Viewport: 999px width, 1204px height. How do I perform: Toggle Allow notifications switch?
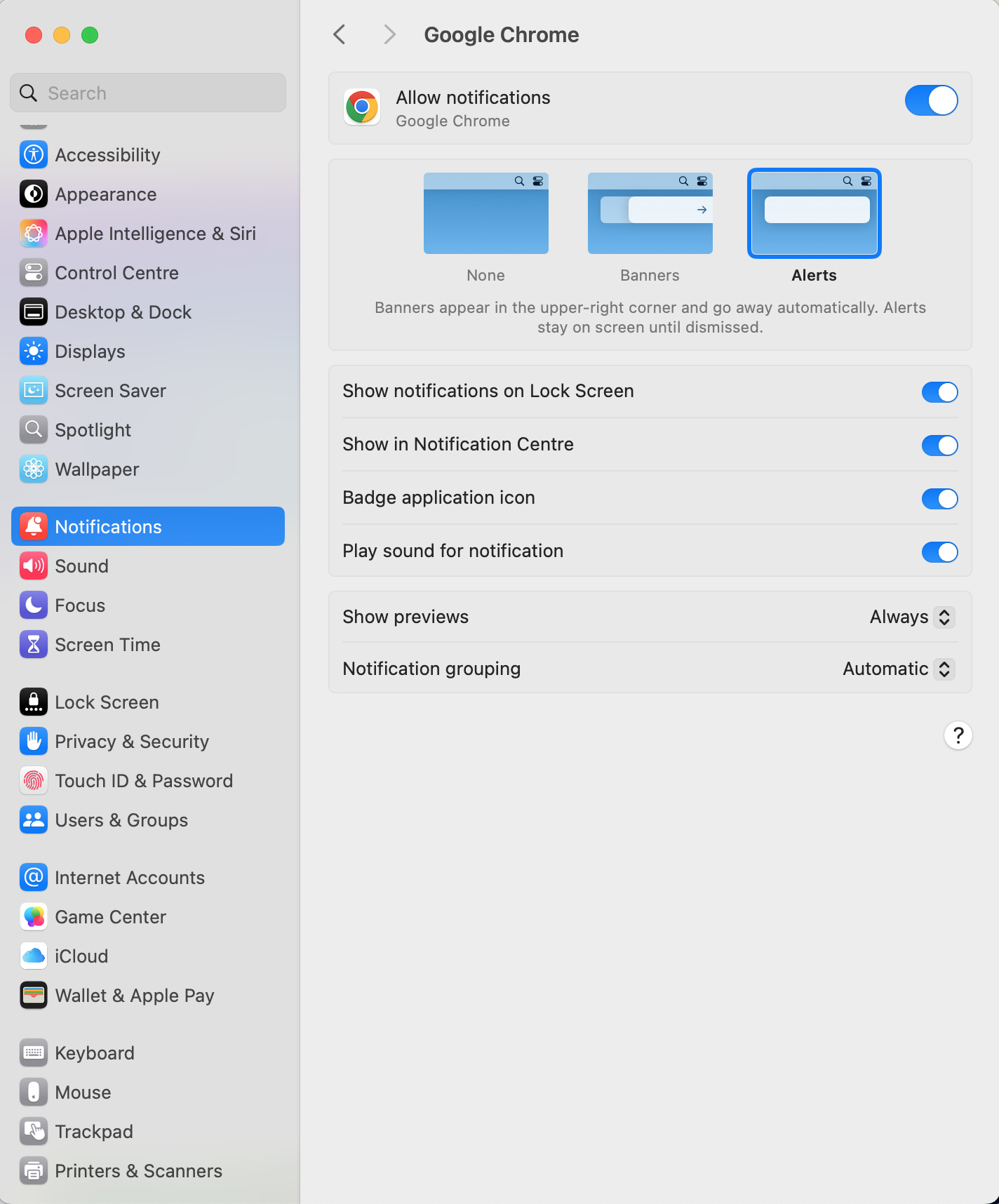click(x=931, y=100)
